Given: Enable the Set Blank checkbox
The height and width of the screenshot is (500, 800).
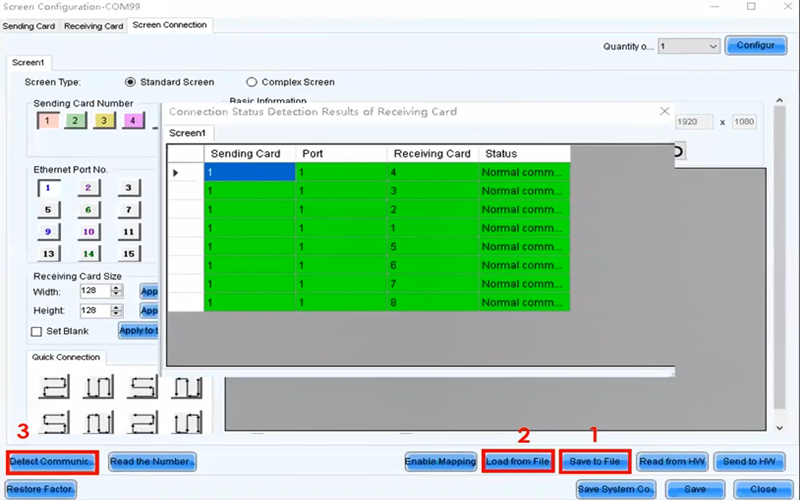Looking at the screenshot, I should 37,331.
